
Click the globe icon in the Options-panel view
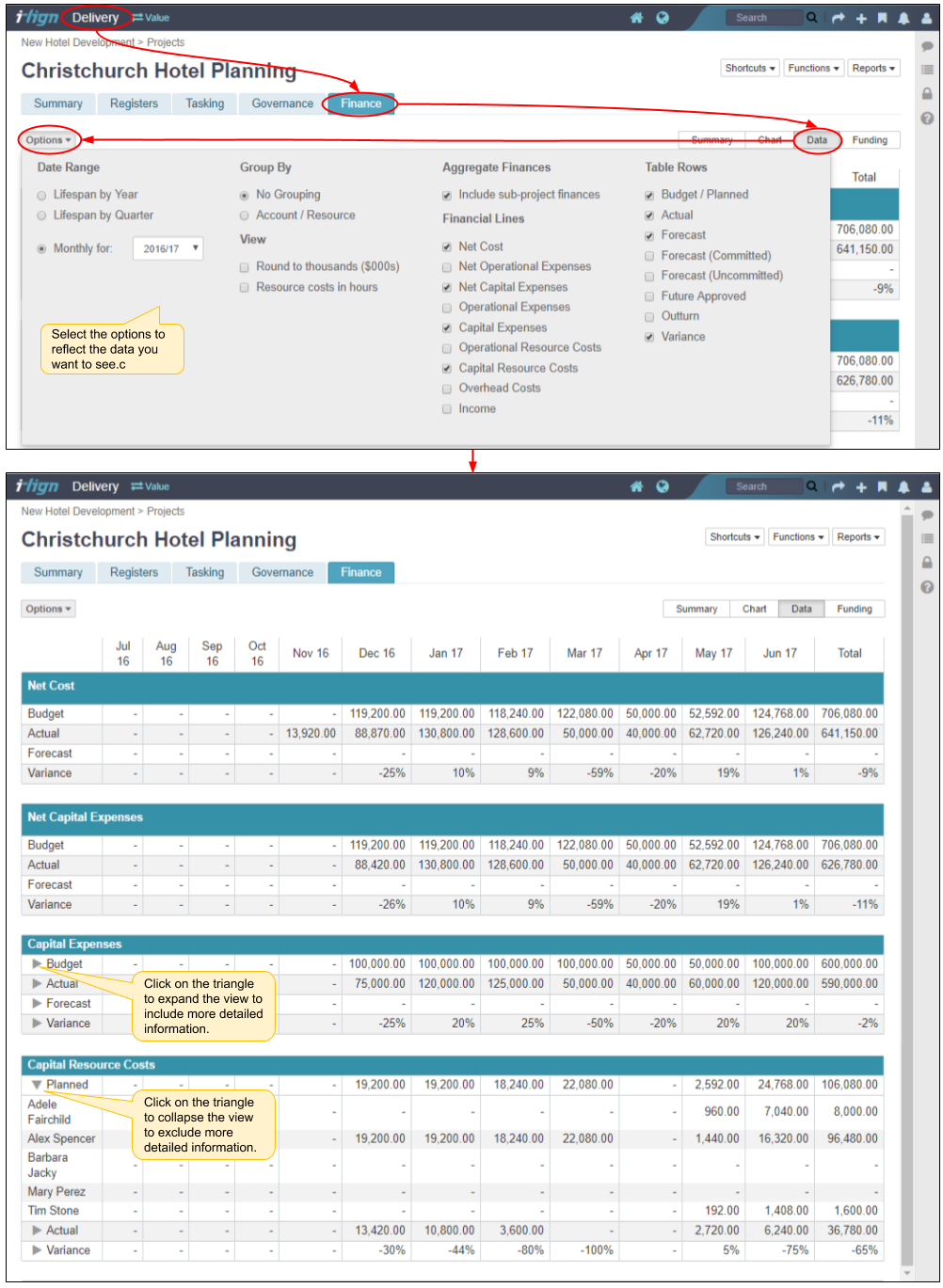point(663,18)
